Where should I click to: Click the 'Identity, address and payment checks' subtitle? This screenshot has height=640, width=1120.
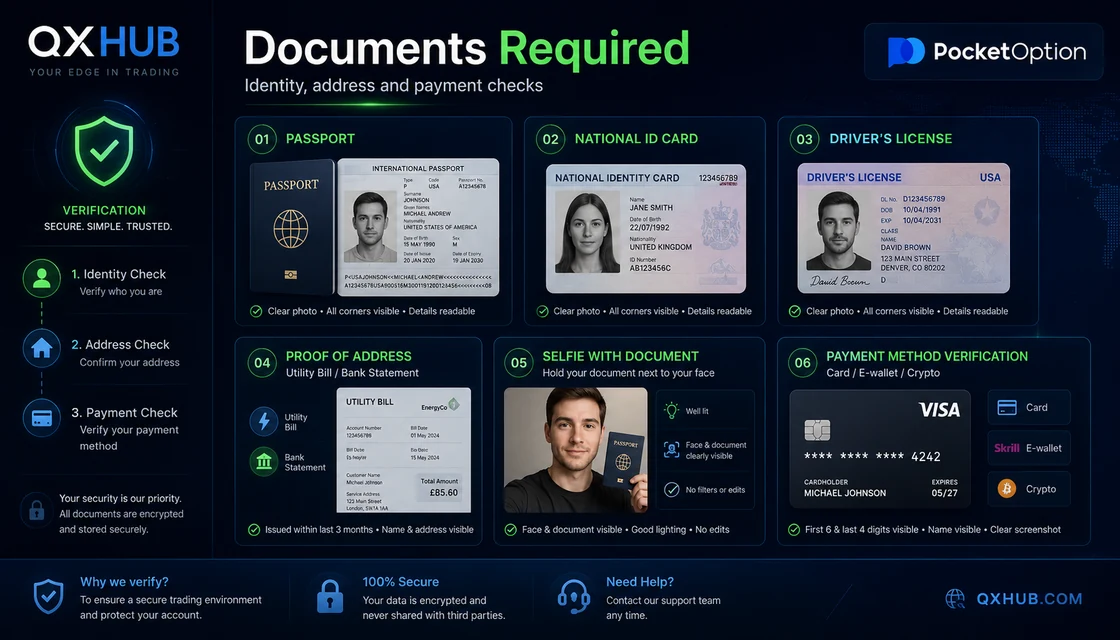(394, 86)
